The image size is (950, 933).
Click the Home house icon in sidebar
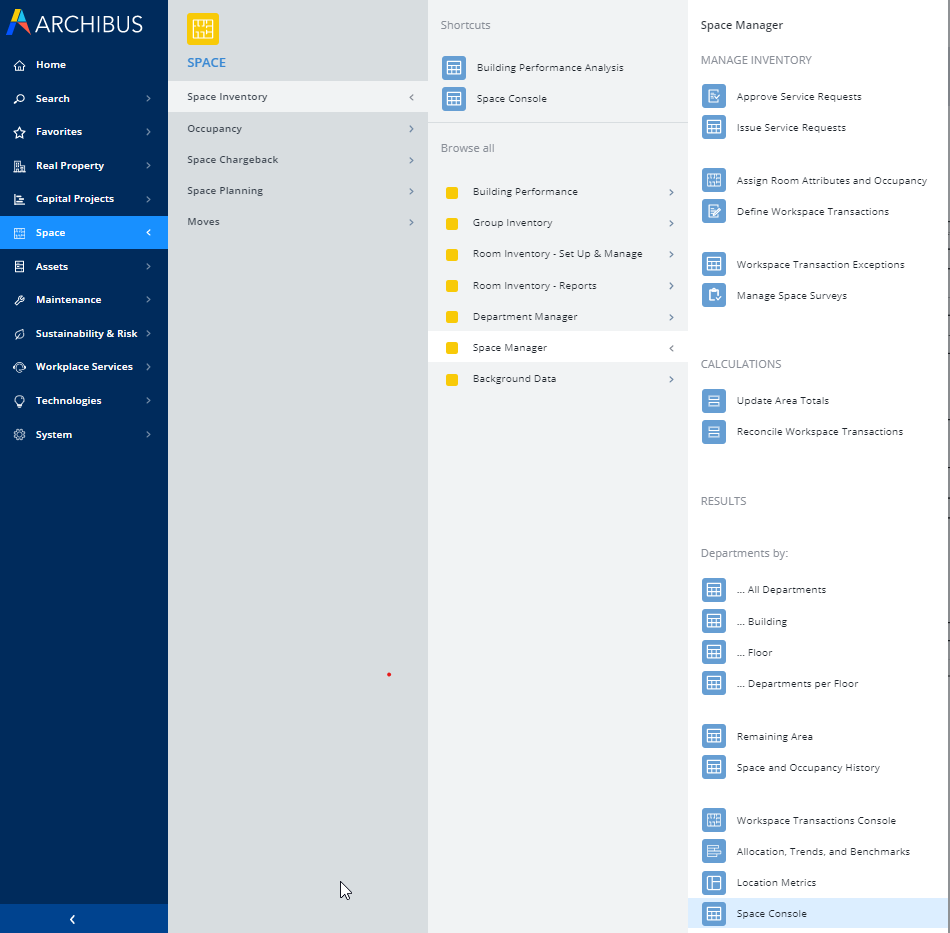click(x=19, y=65)
